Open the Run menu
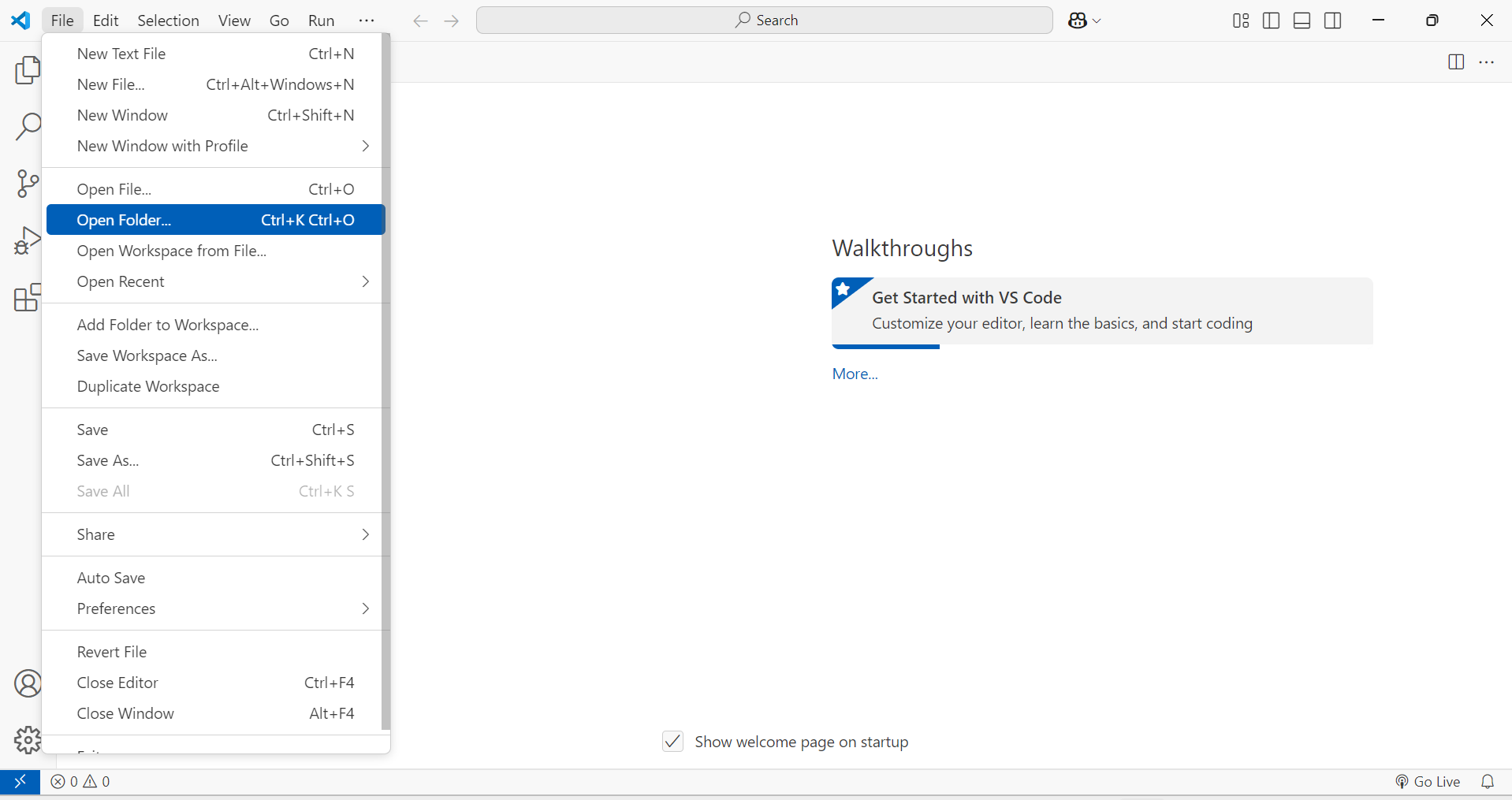This screenshot has width=1512, height=800. point(321,20)
